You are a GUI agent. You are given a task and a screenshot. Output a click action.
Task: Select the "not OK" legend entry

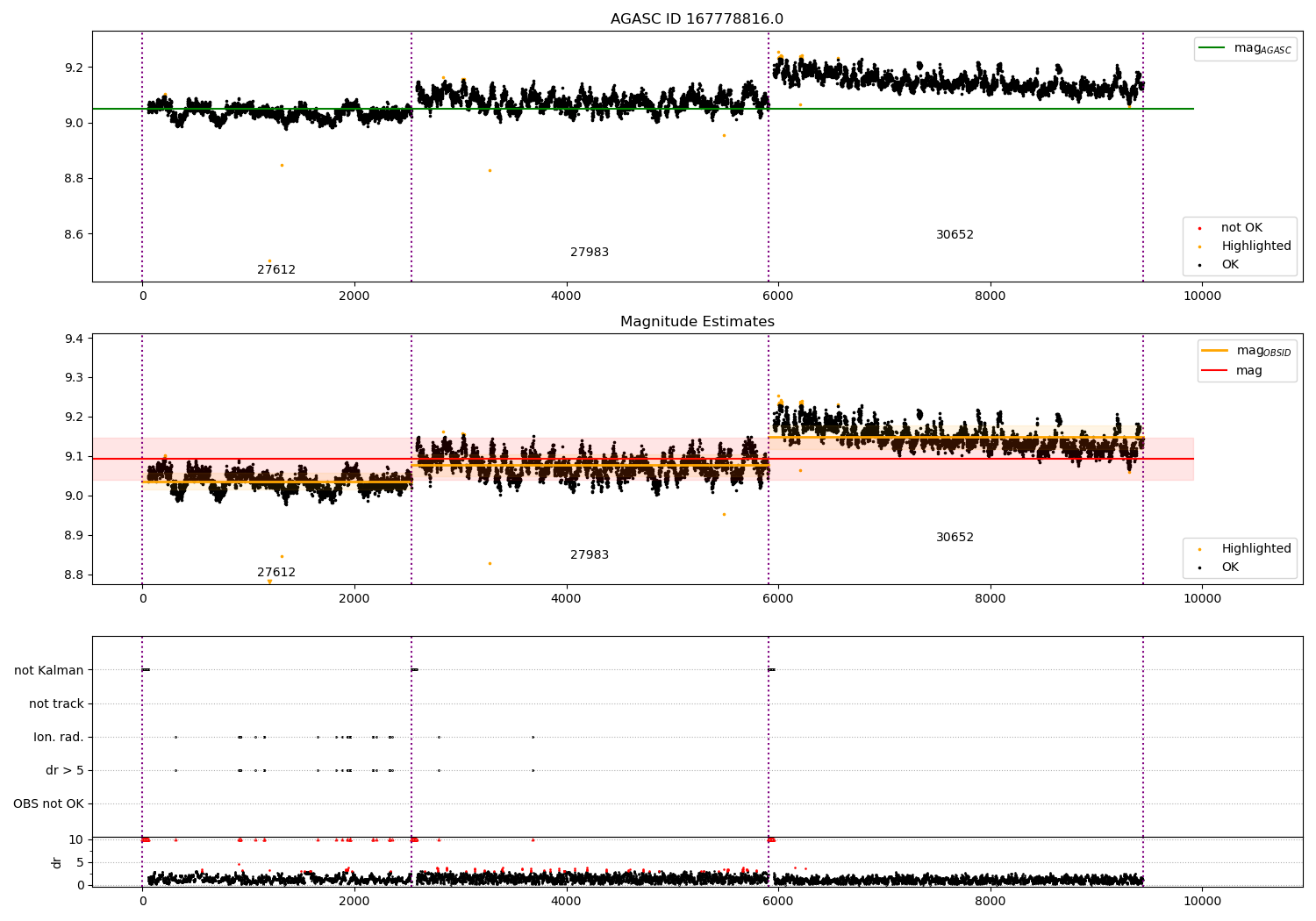[1241, 228]
